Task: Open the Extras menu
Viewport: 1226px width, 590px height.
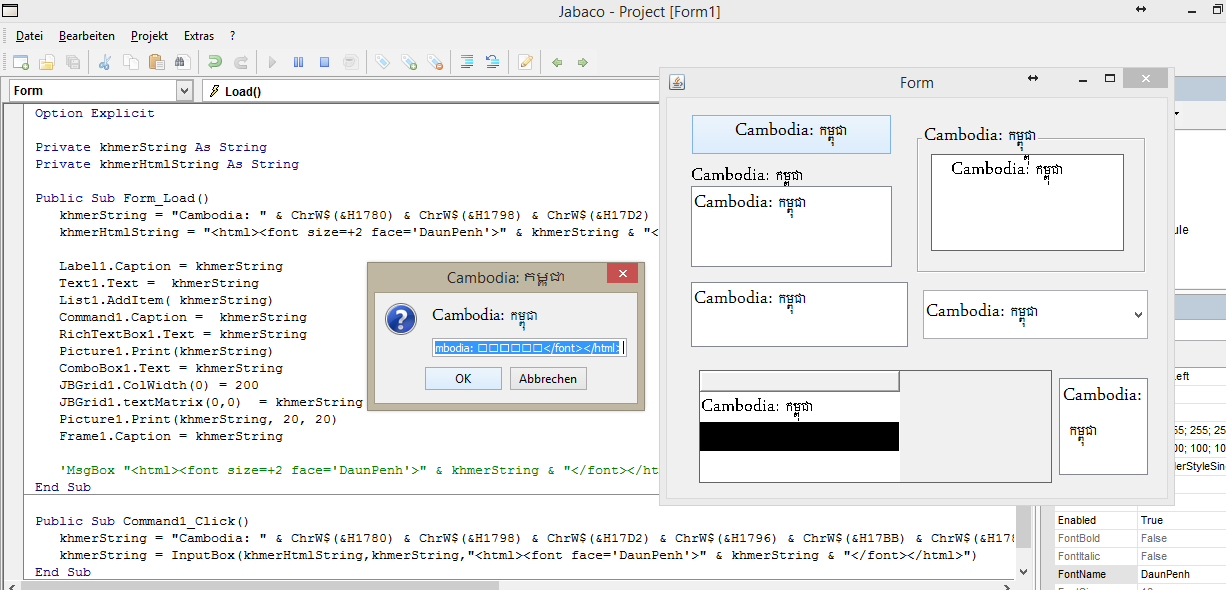Action: coord(199,36)
